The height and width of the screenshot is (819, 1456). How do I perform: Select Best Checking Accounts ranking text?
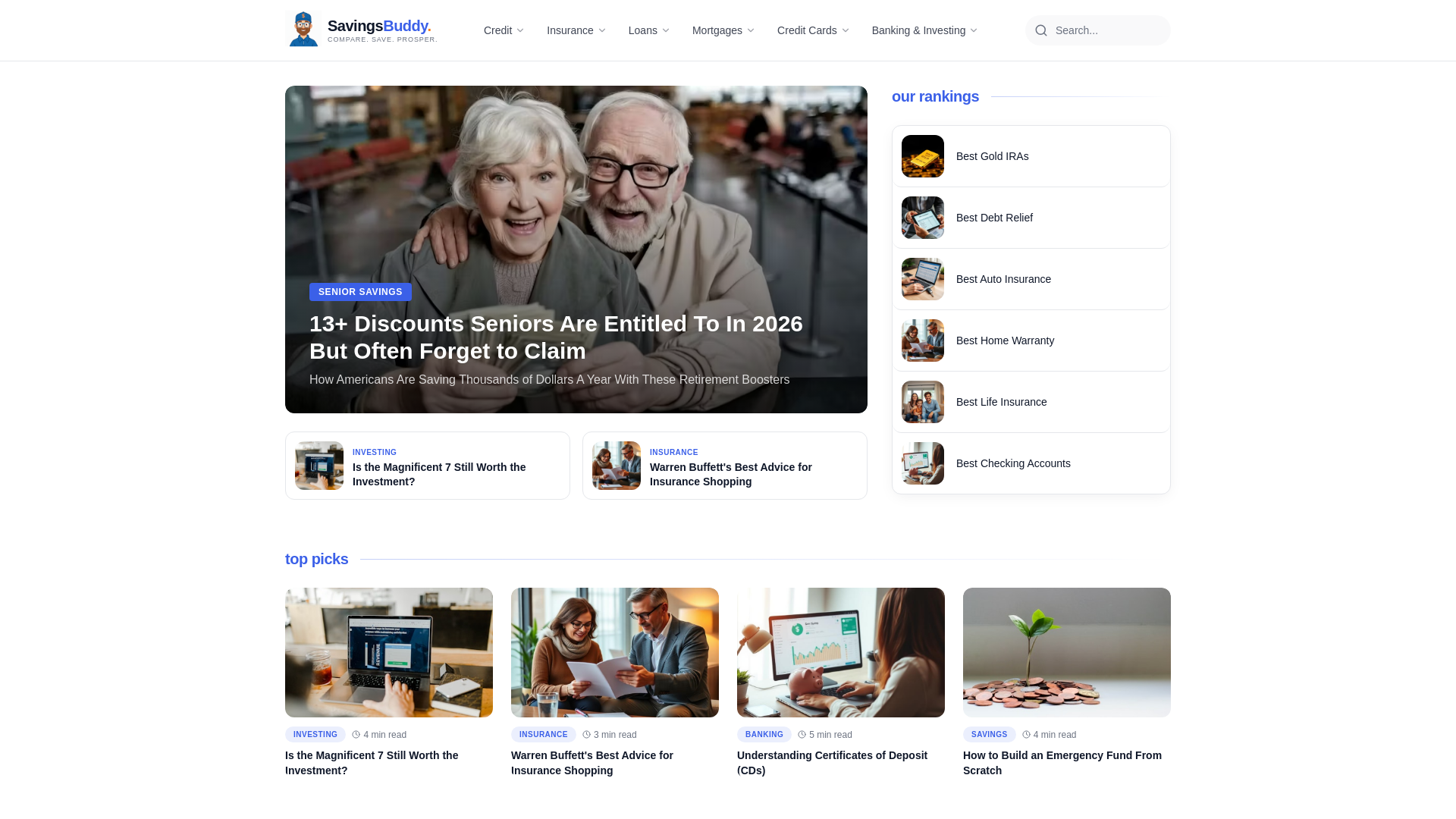pos(1013,463)
